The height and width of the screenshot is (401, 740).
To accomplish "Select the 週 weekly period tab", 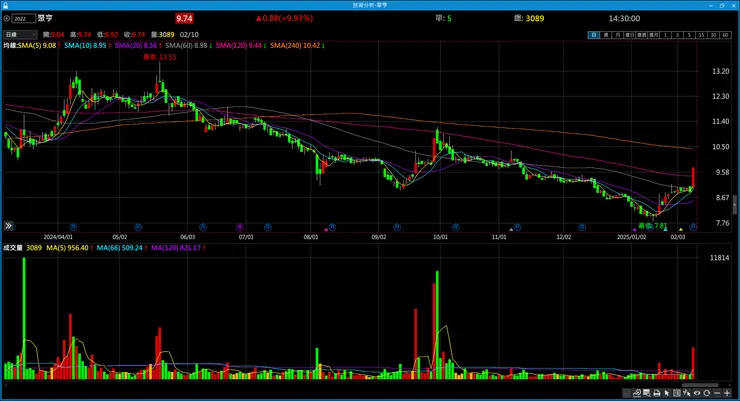I will [x=605, y=35].
